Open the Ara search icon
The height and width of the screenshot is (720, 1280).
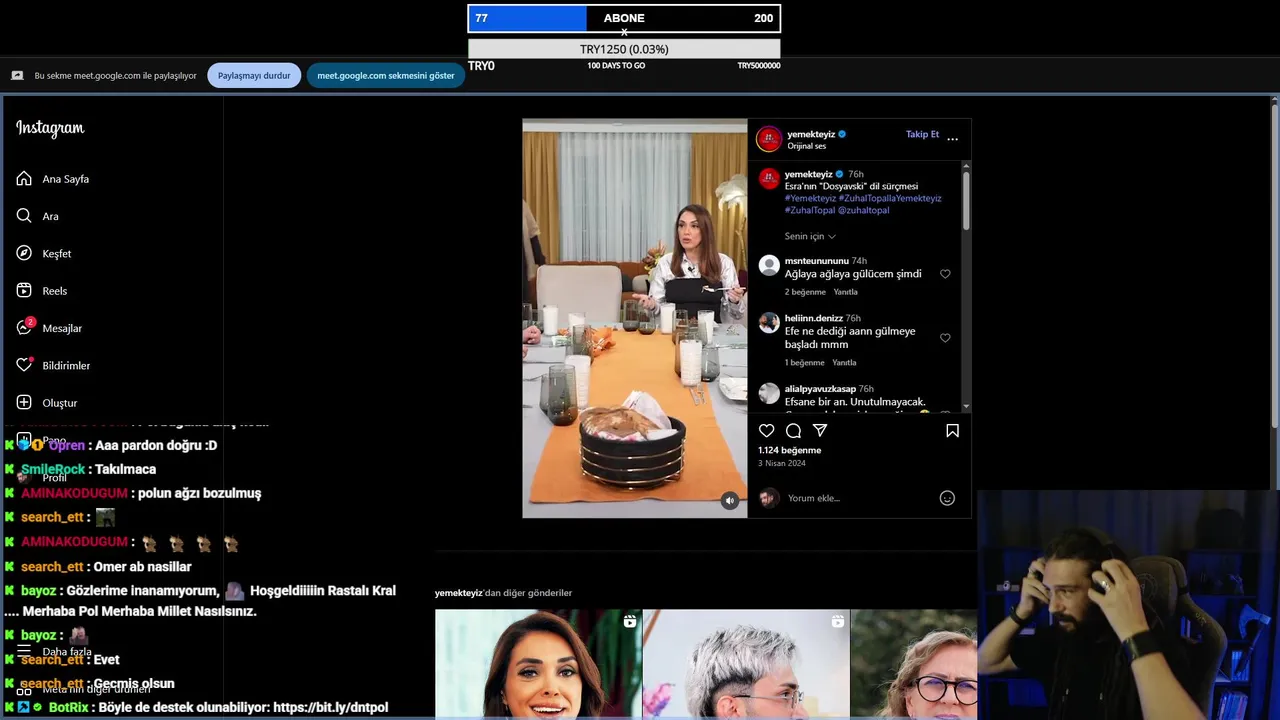coord(24,216)
